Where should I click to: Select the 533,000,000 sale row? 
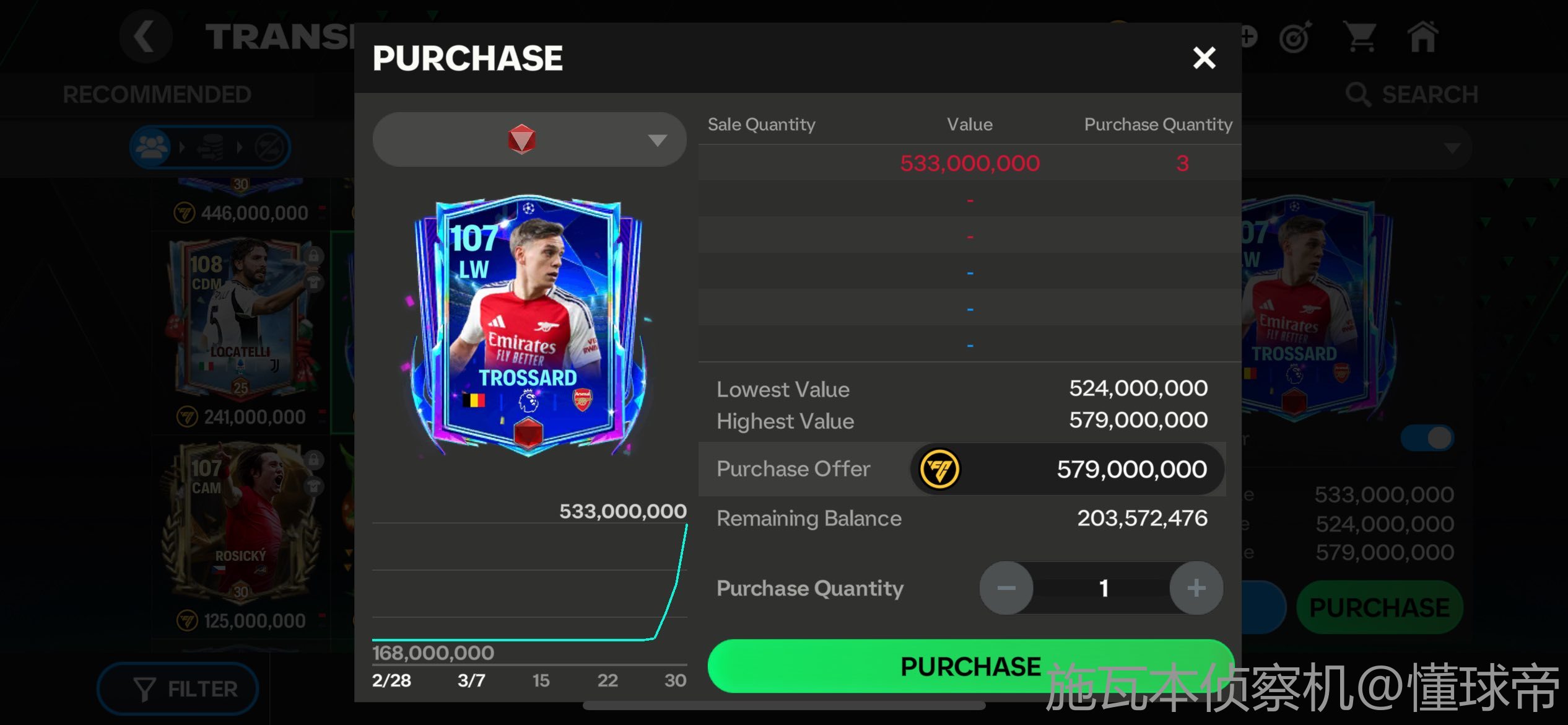970,163
